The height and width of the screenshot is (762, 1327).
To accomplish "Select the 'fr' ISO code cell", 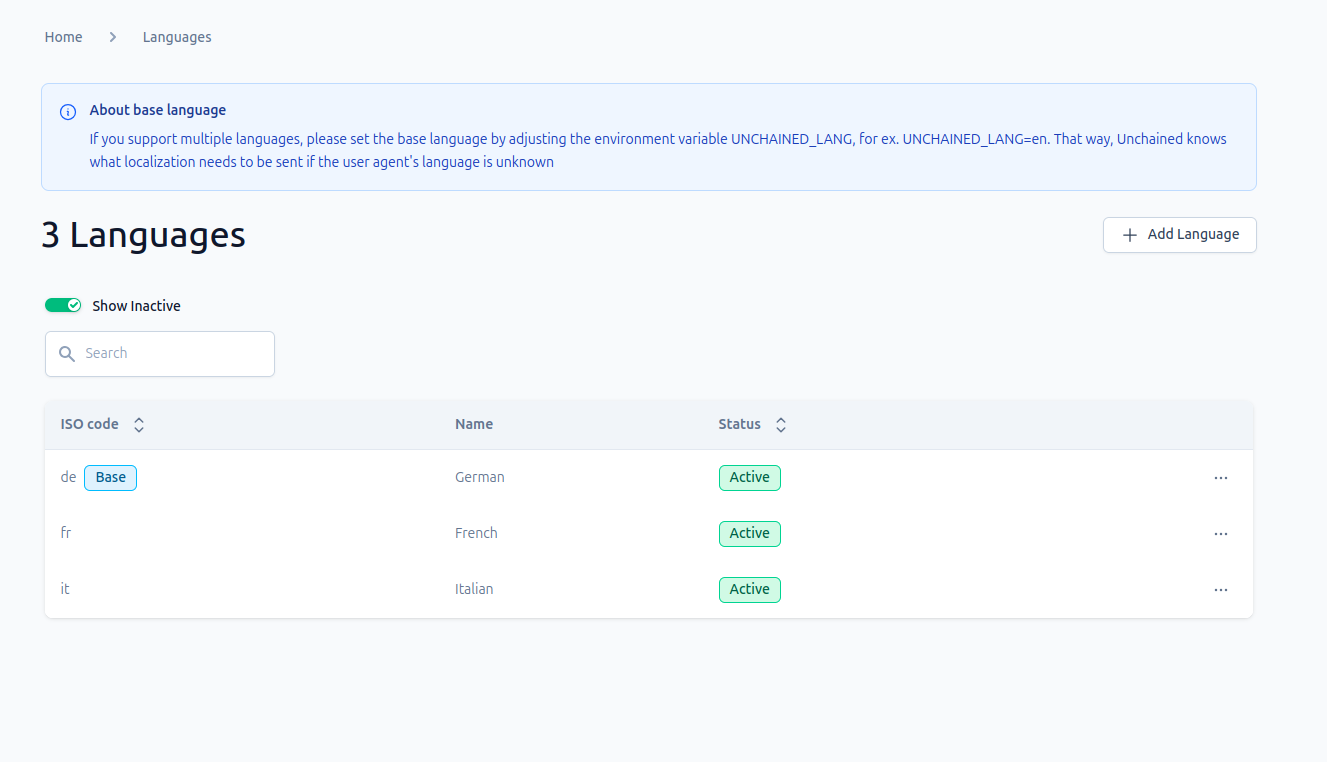I will [66, 533].
